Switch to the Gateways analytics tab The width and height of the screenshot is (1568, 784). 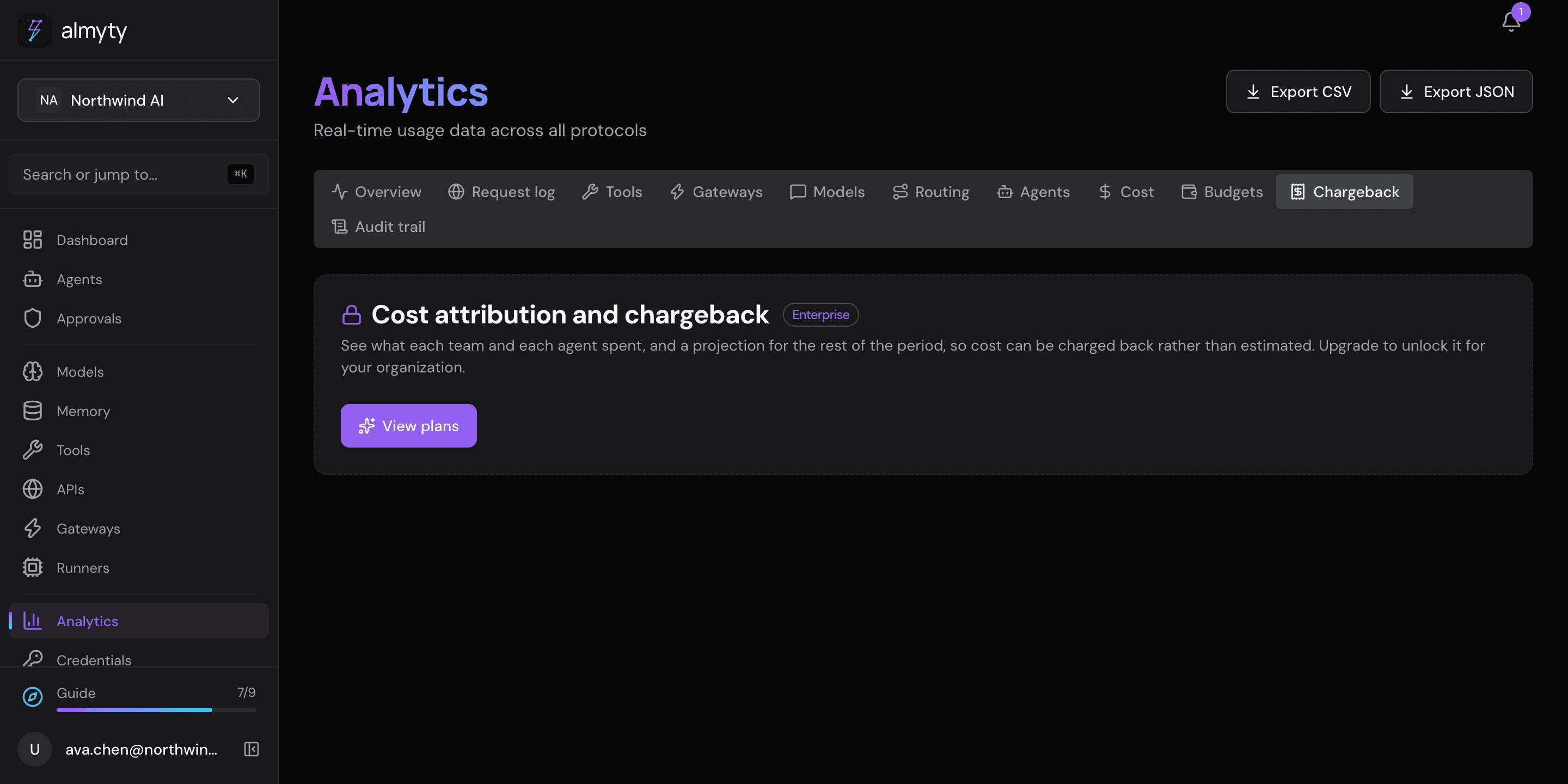[x=716, y=192]
